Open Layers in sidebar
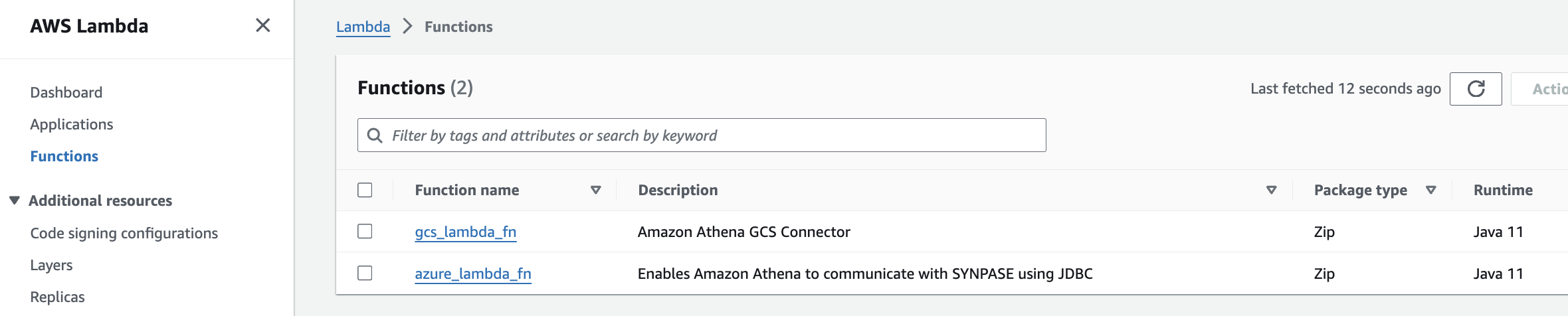This screenshot has height=316, width=1568. point(51,265)
